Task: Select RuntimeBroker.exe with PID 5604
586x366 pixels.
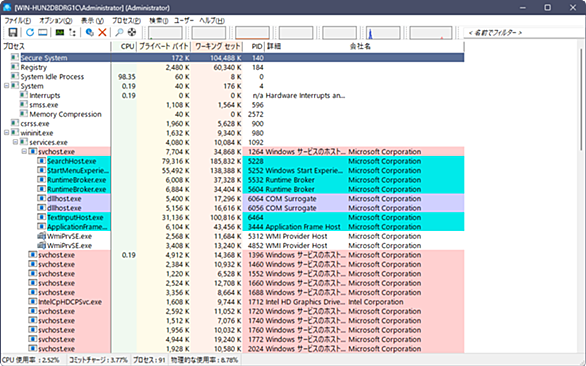Action: [232, 189]
